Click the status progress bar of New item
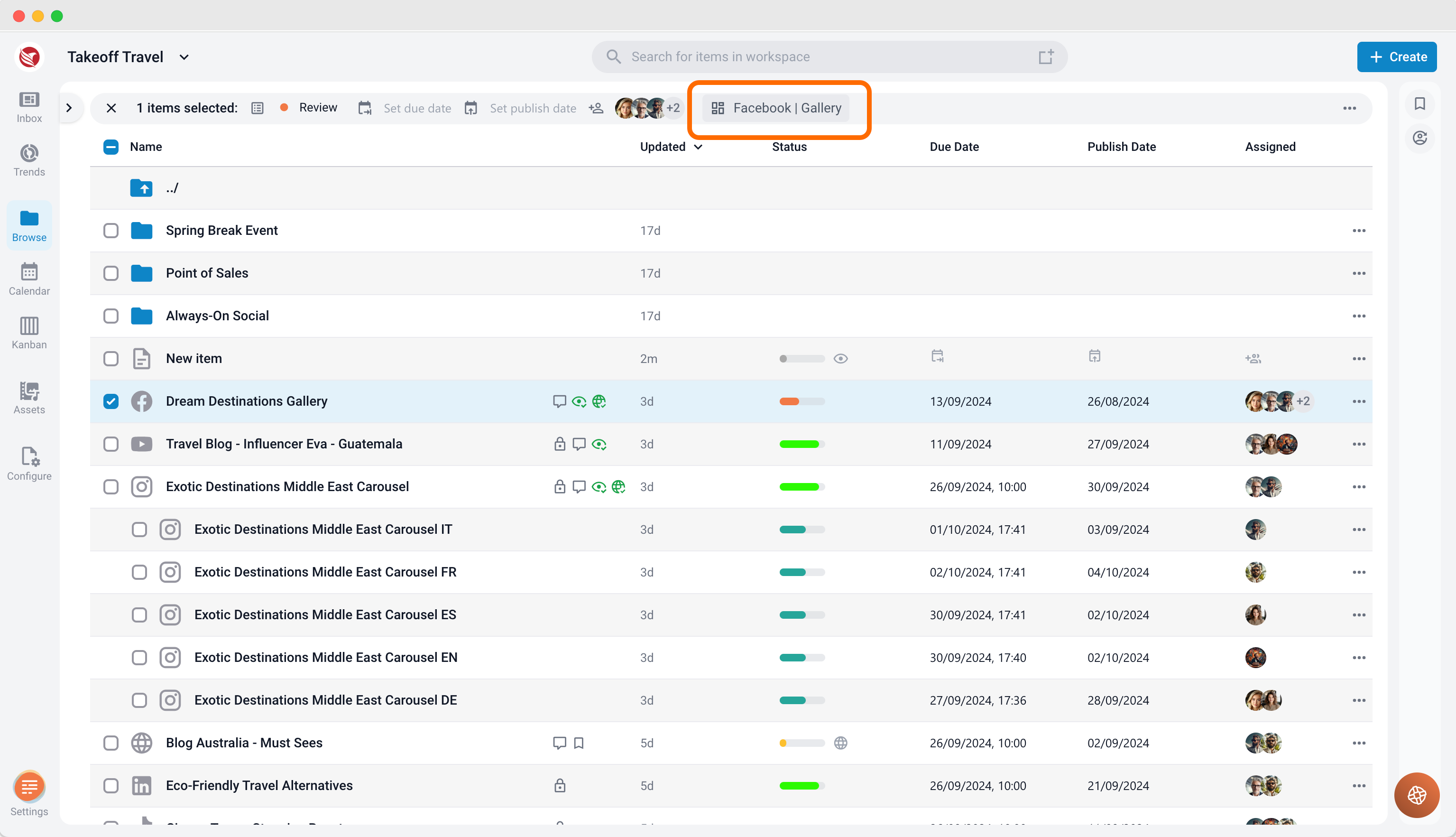 pos(802,359)
